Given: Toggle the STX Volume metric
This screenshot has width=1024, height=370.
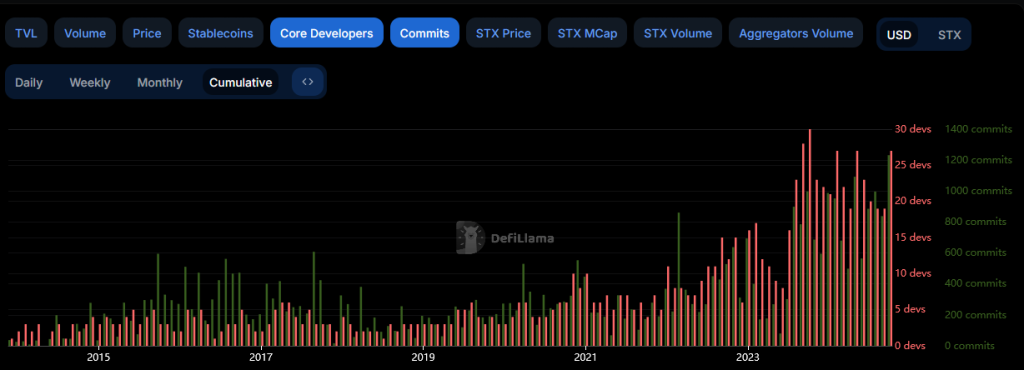Looking at the screenshot, I should point(678,33).
